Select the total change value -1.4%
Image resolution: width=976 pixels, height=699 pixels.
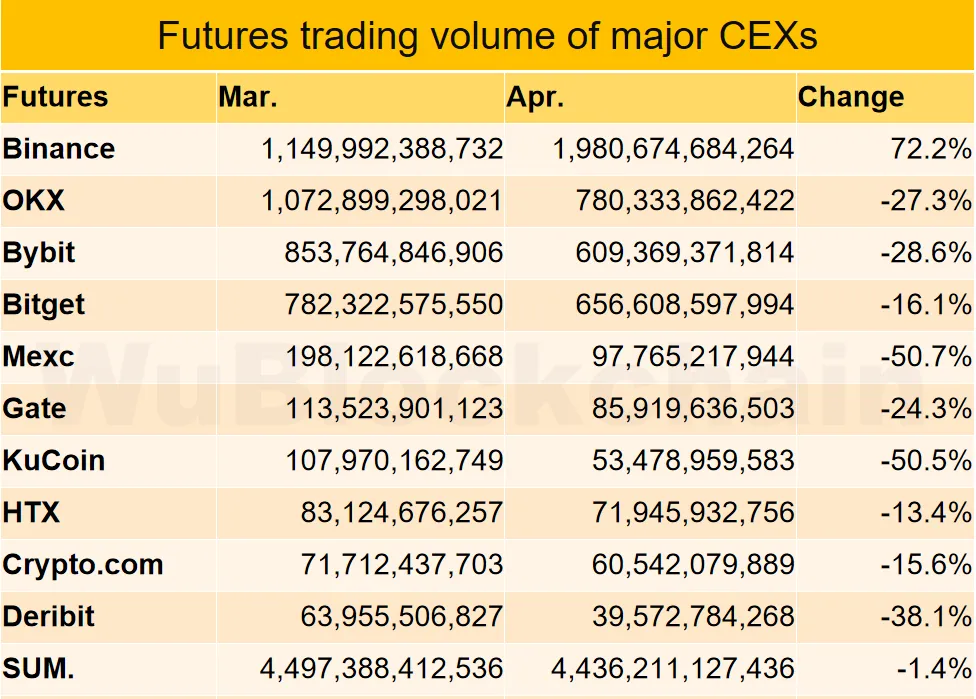(x=935, y=668)
